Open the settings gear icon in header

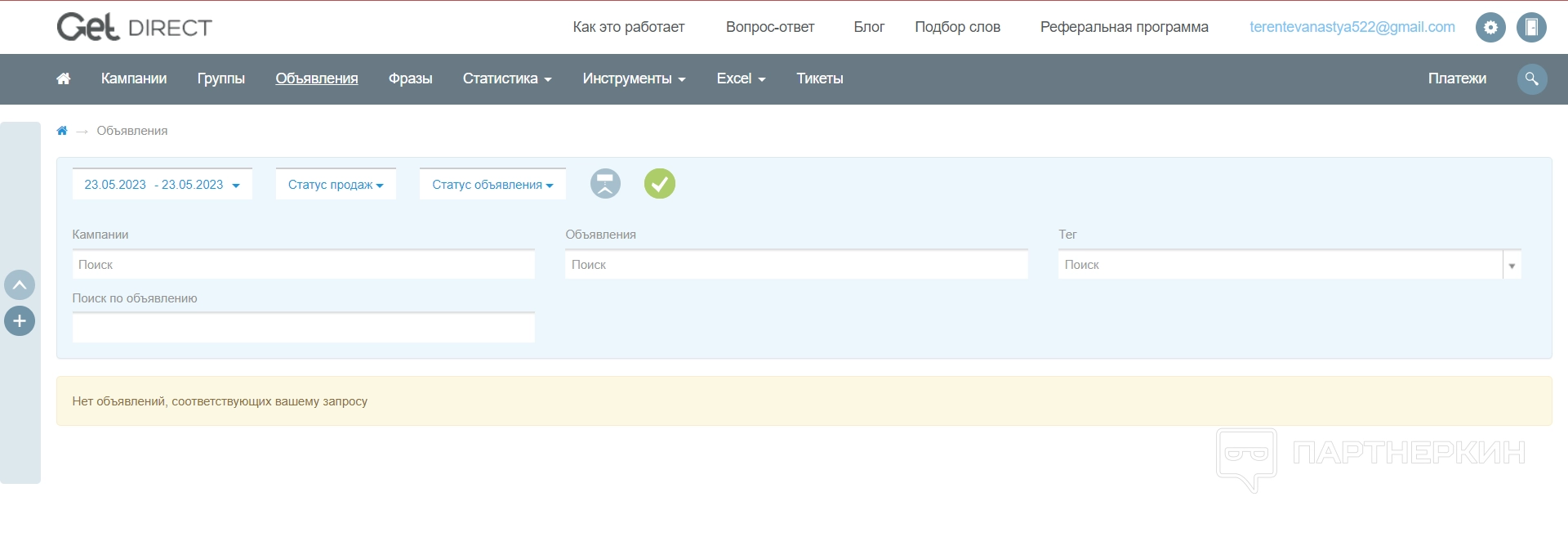(1490, 27)
